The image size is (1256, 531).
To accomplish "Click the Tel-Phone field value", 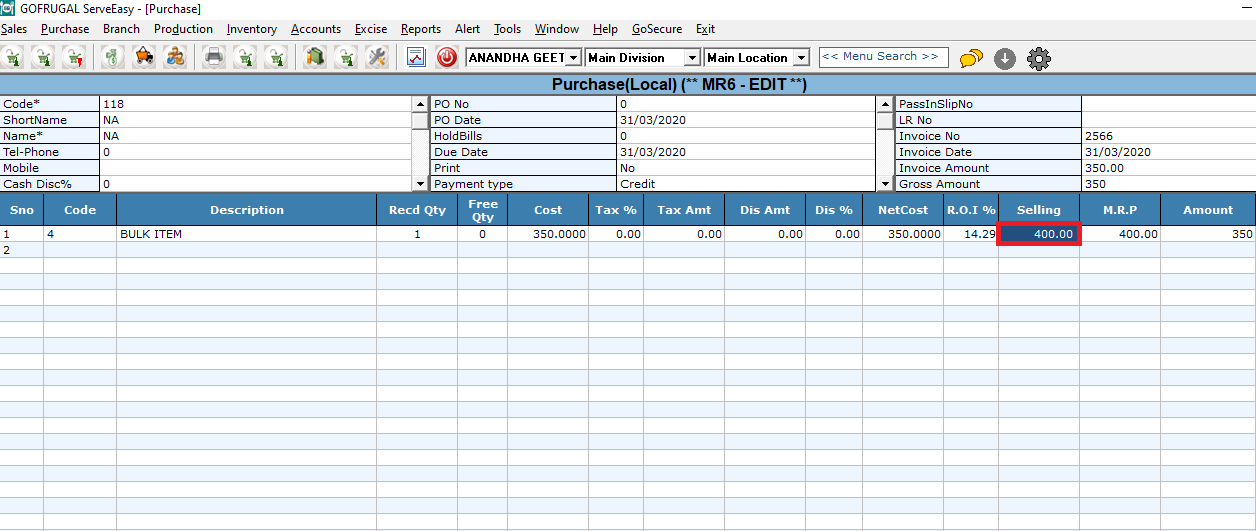I will coord(255,152).
